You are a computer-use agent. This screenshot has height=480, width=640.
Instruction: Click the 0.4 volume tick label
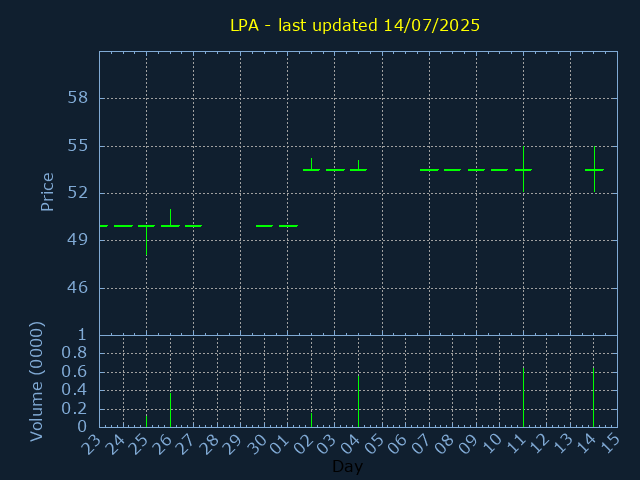[x=74, y=390]
